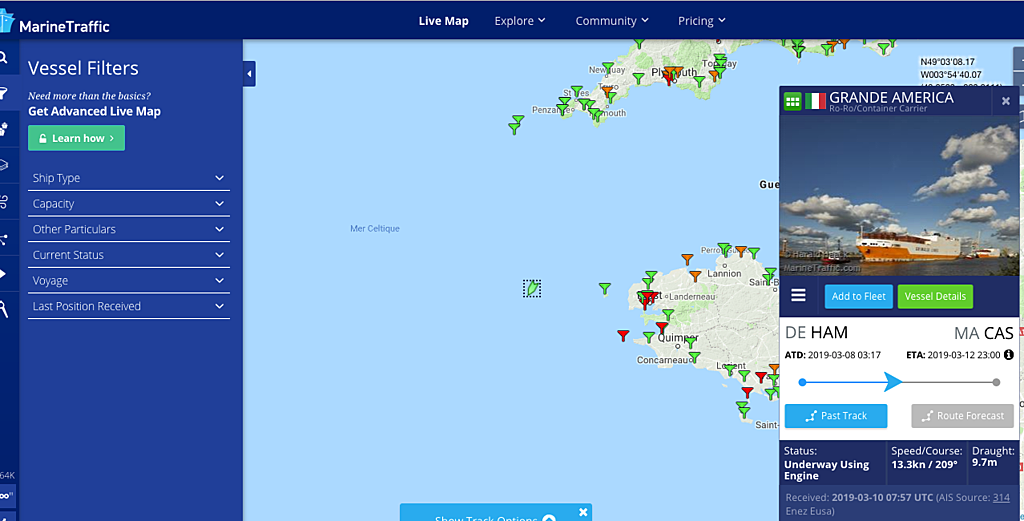Image resolution: width=1024 pixels, height=521 pixels.
Task: Click the N49°03'08.17 coordinate readout
Action: [x=947, y=62]
